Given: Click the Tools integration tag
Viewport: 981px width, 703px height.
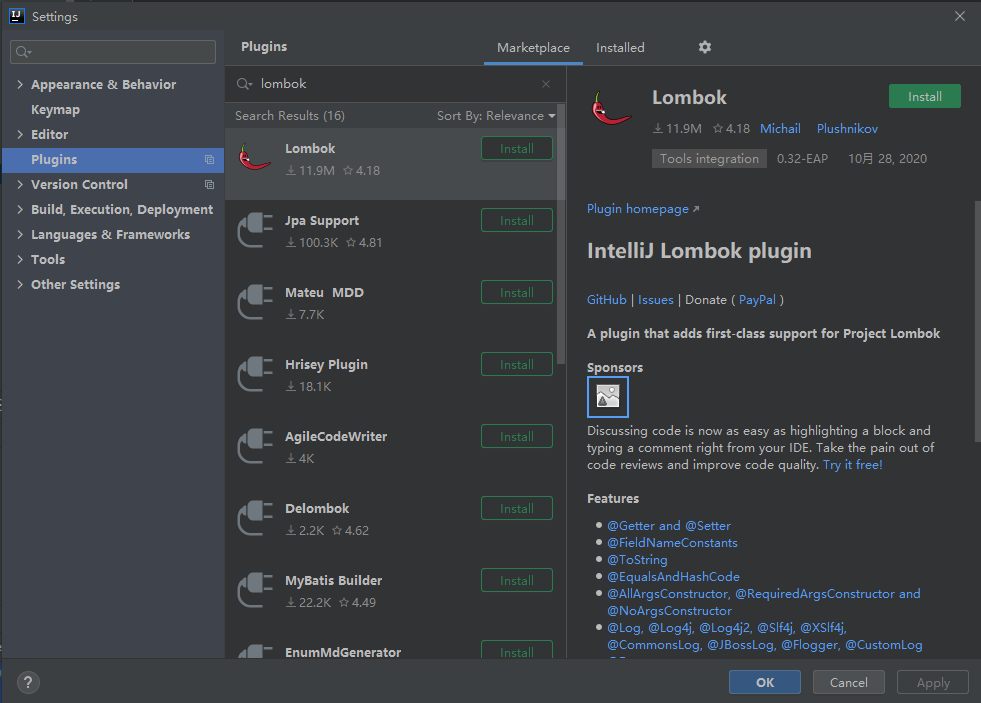Looking at the screenshot, I should coord(709,159).
